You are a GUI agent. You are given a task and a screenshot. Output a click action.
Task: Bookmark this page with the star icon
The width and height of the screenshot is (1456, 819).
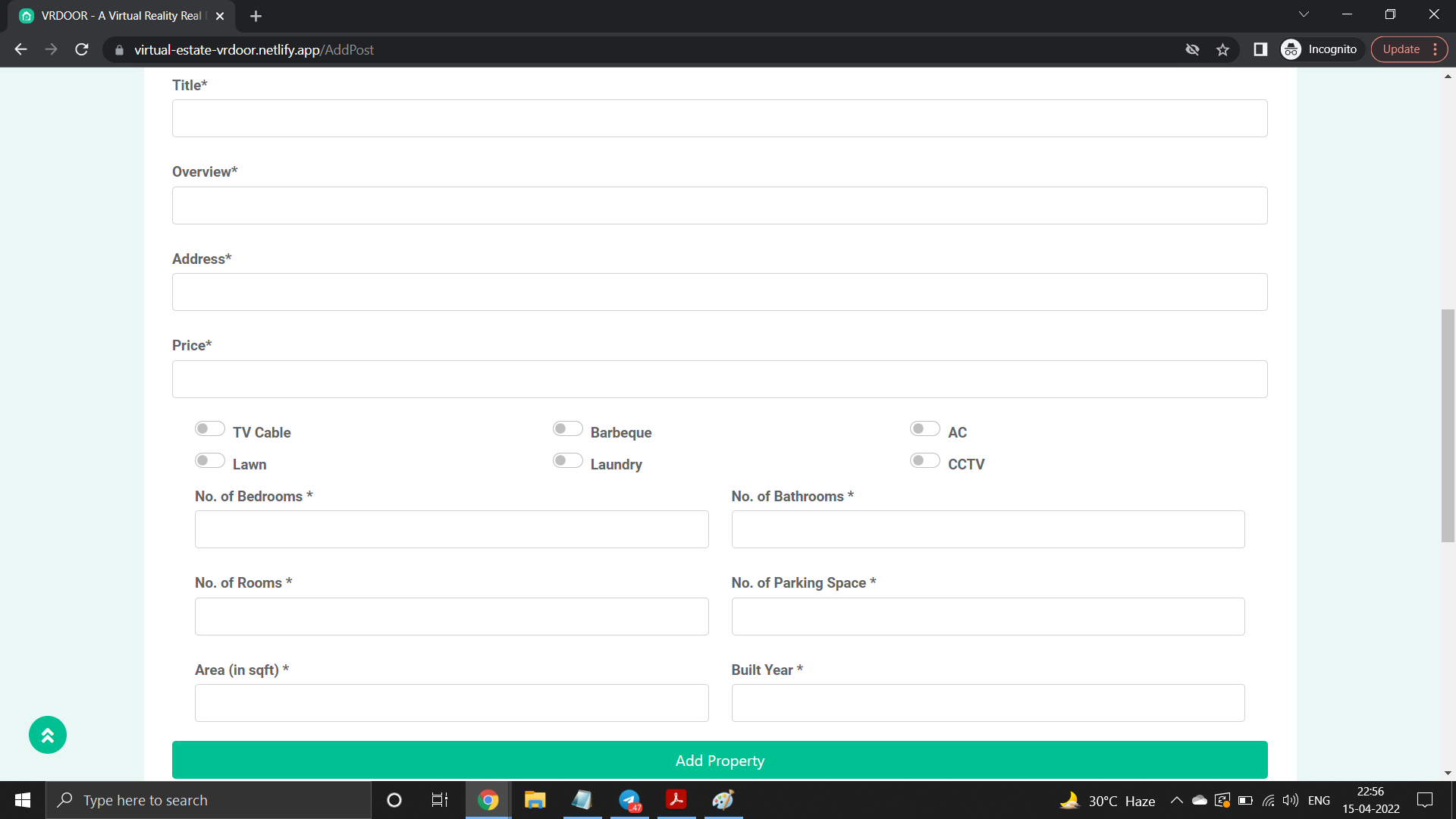click(1222, 50)
